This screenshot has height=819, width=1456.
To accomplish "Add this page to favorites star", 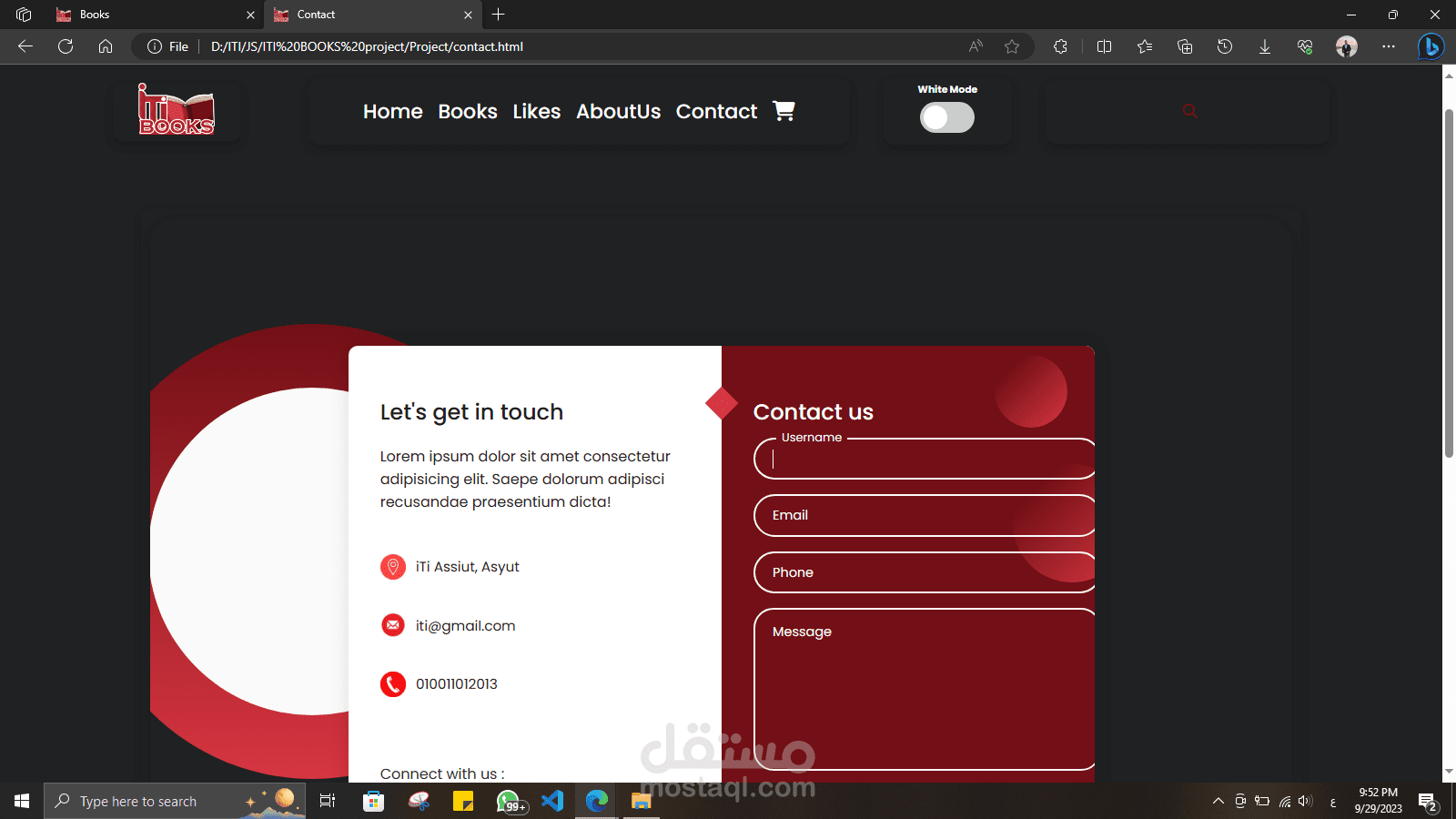I will pos(1012,46).
